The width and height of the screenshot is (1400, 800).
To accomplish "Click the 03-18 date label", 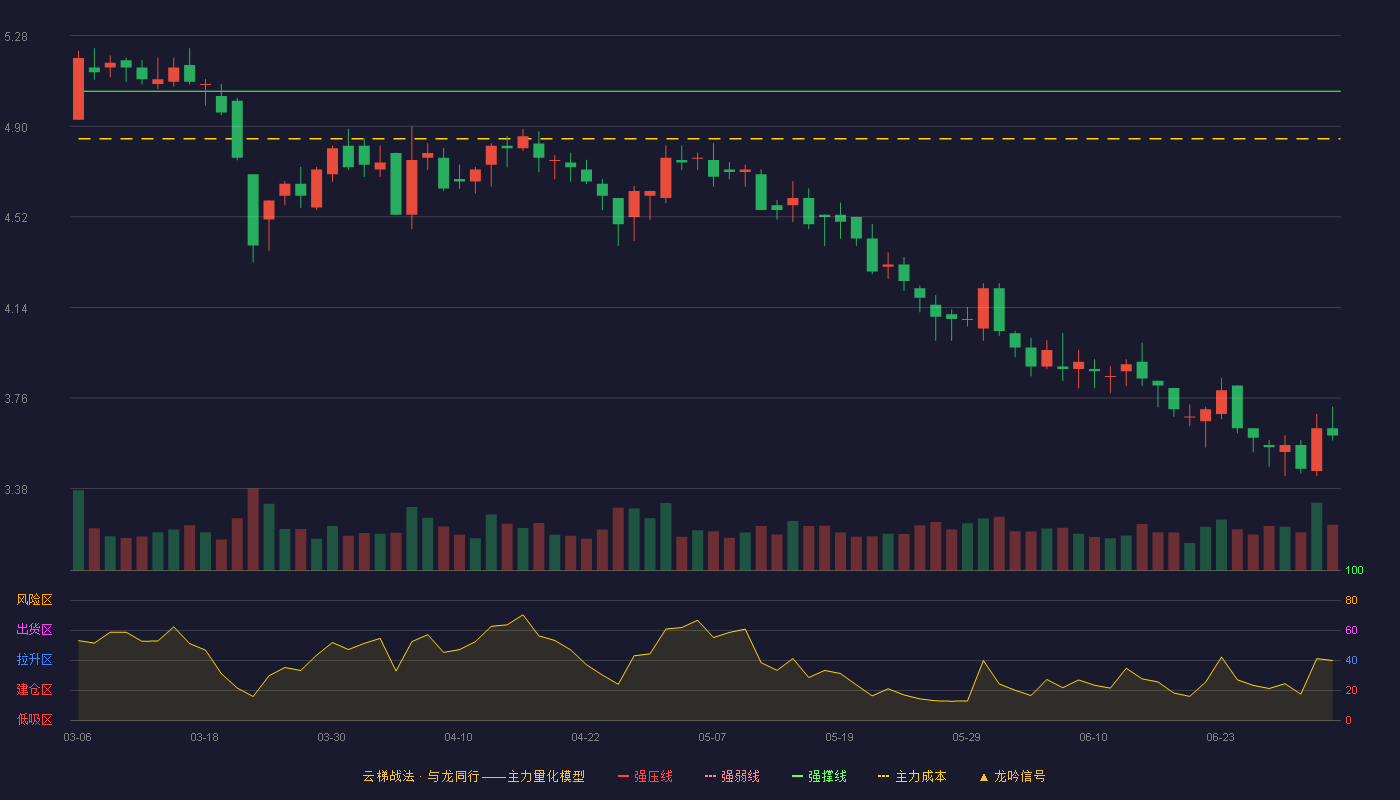I will coord(204,737).
